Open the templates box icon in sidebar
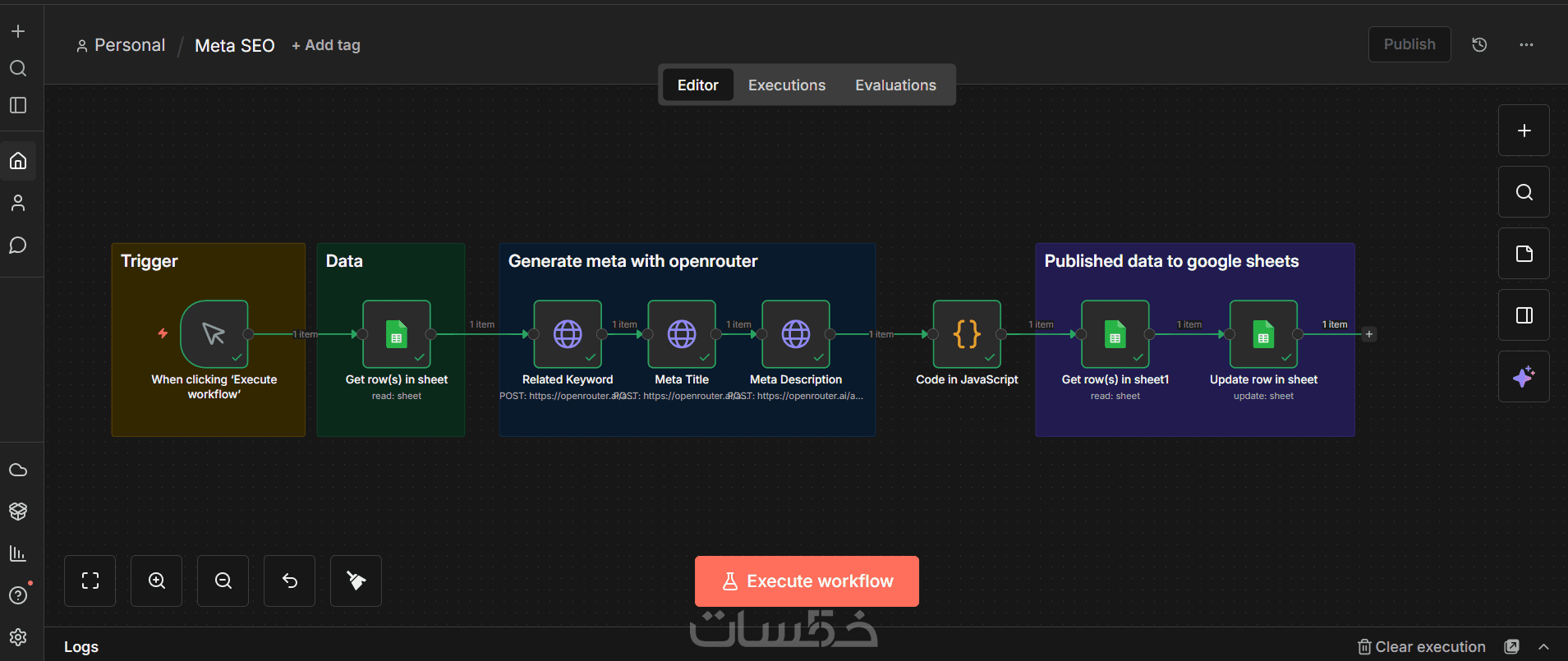Image resolution: width=1568 pixels, height=661 pixels. point(18,511)
